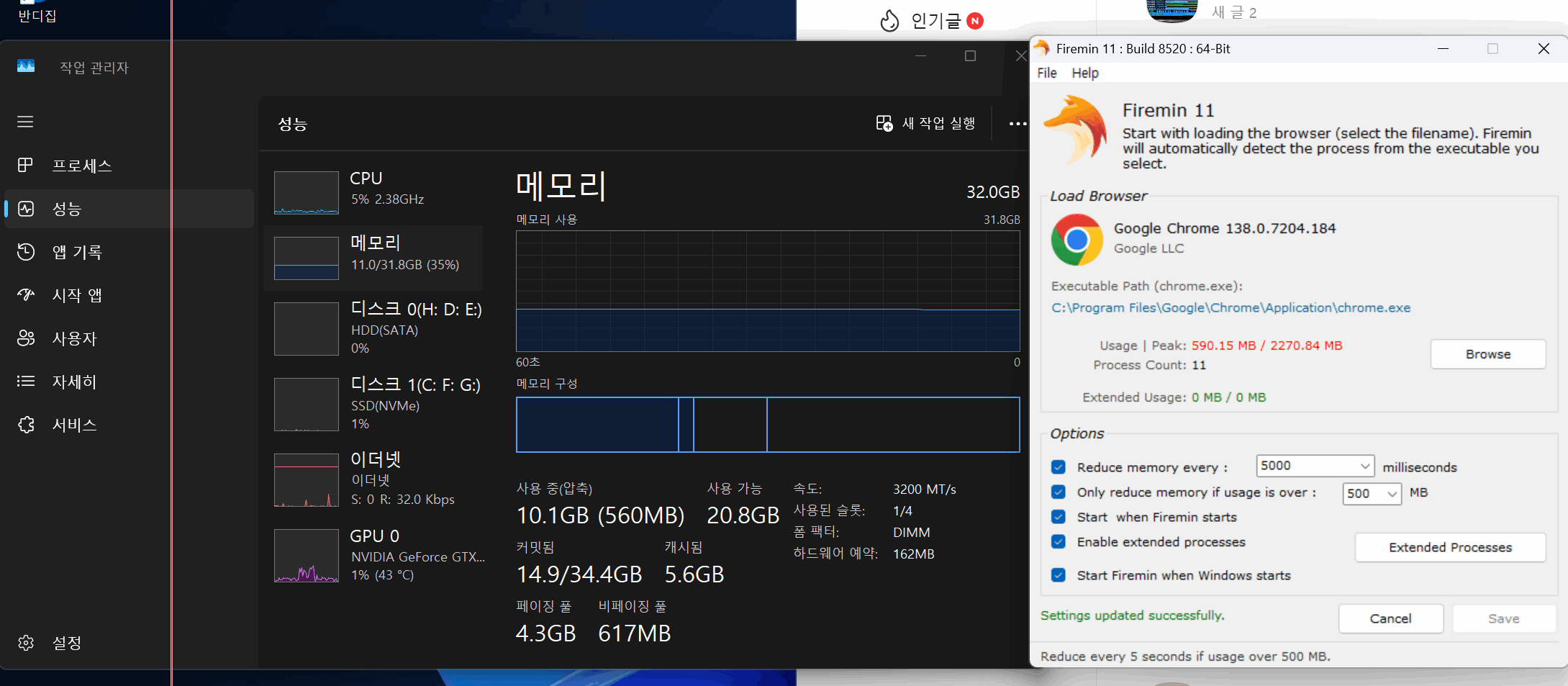
Task: Click the Firemin title bar icon
Action: click(x=1041, y=48)
